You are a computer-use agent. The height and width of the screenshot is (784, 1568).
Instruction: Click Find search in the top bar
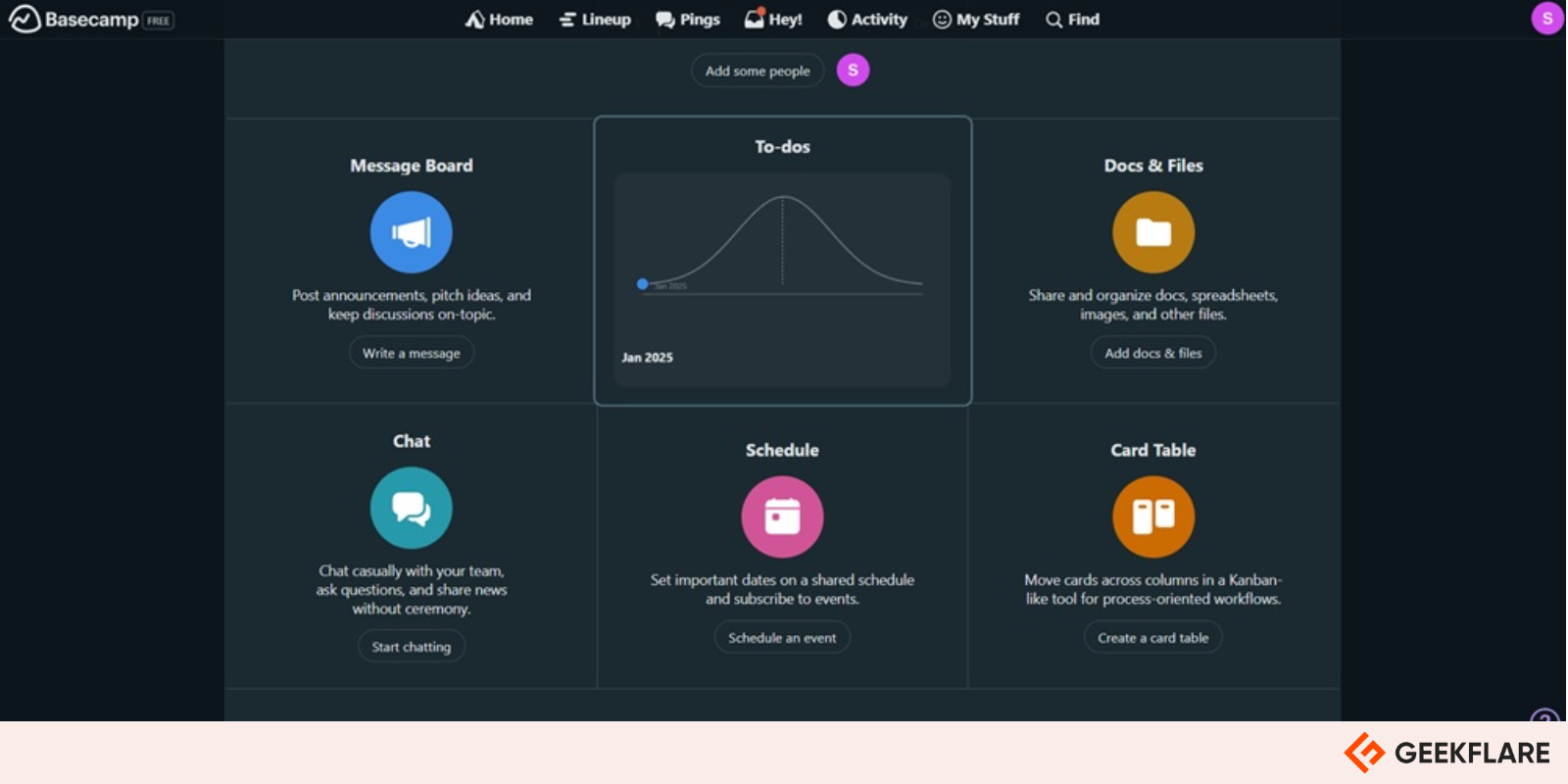point(1072,20)
